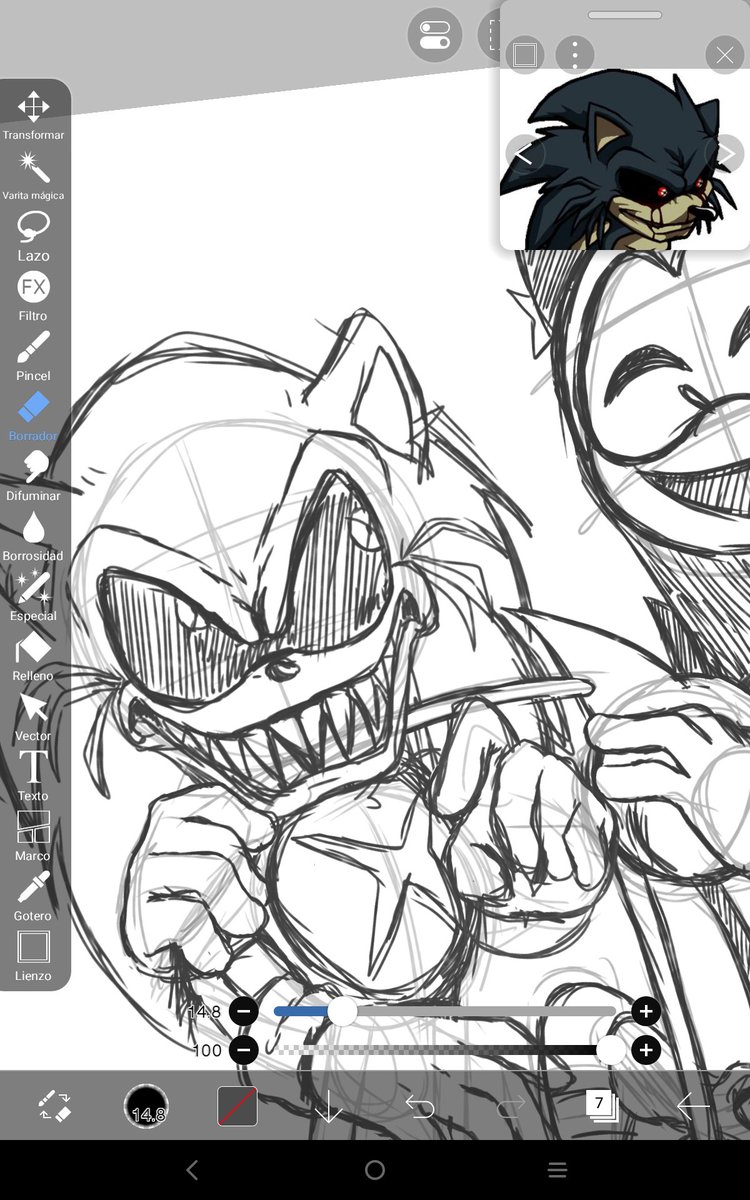Tap the down arrow in bottom bar
750x1200 pixels.
(328, 1106)
